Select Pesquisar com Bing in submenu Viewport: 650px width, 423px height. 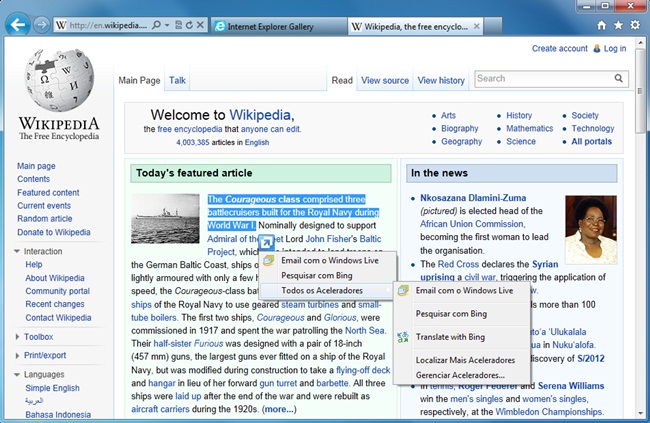(451, 314)
